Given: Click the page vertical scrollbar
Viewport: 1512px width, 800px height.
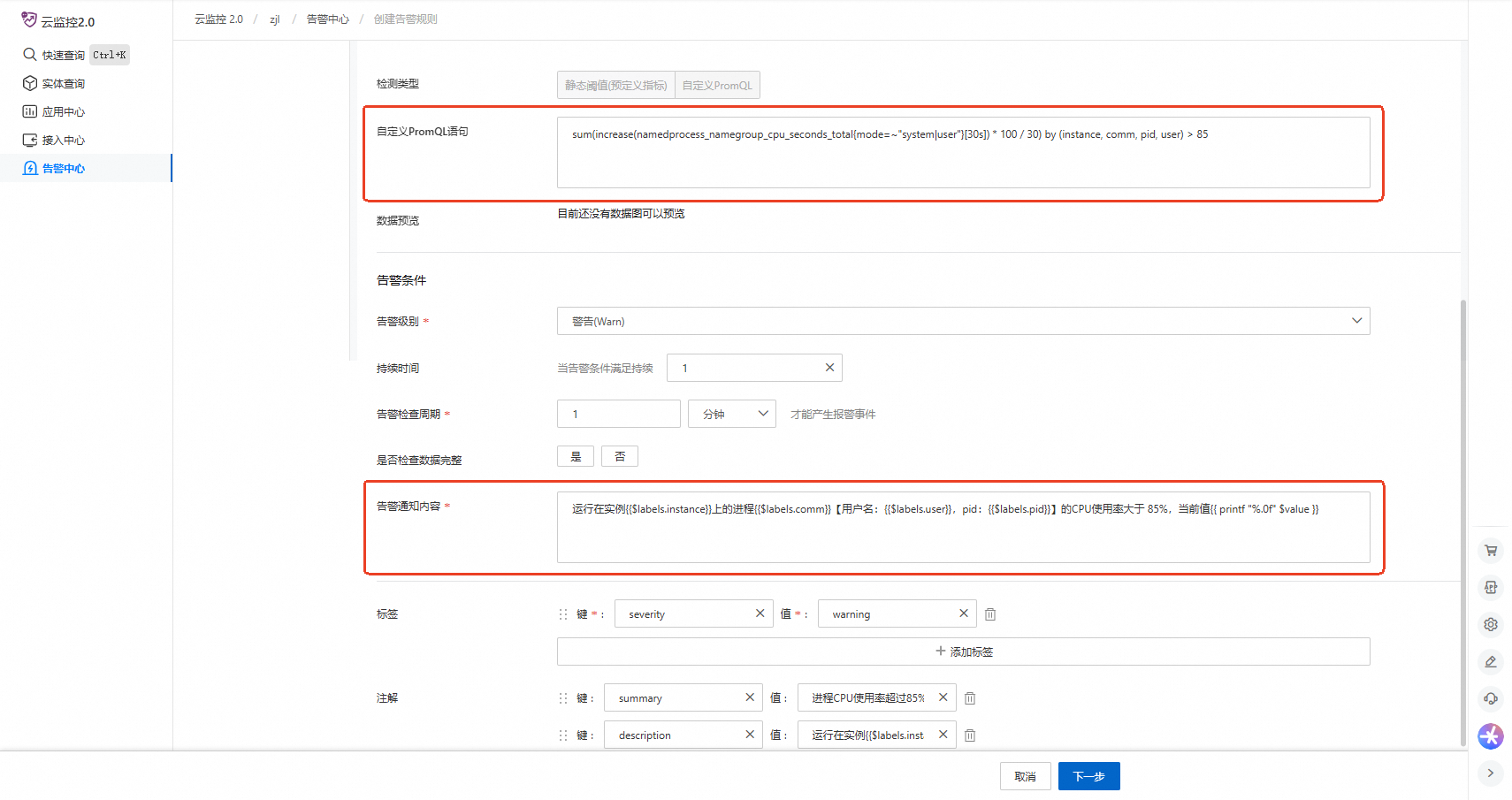Looking at the screenshot, I should point(1463,522).
